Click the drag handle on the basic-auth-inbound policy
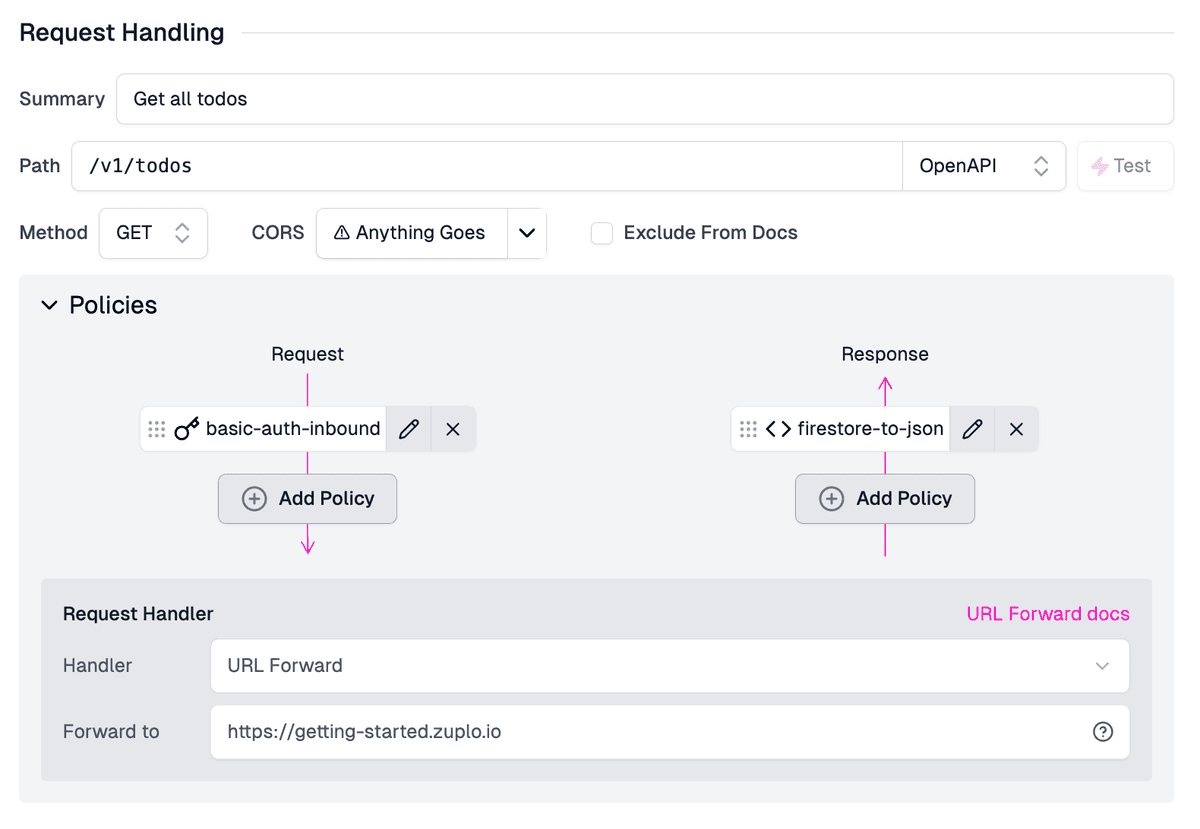The image size is (1200, 829). 156,428
